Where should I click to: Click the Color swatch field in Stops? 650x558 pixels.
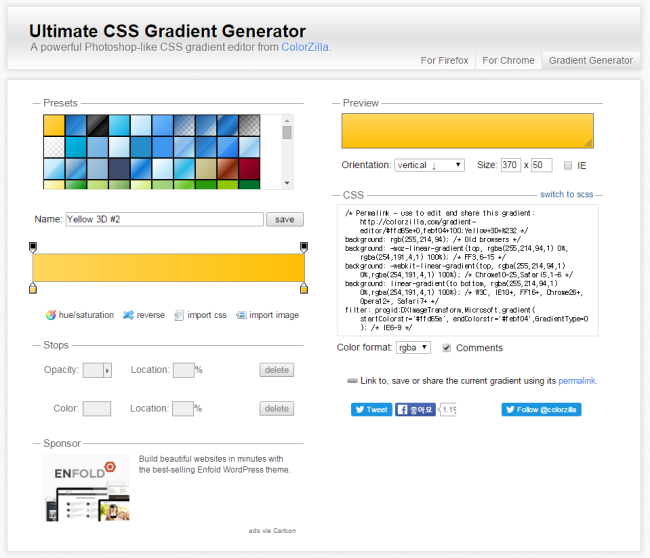click(97, 409)
